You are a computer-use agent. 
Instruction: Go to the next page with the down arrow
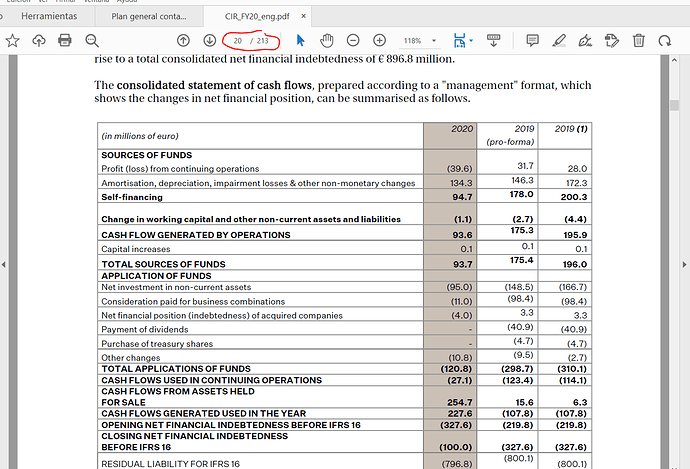[x=209, y=40]
